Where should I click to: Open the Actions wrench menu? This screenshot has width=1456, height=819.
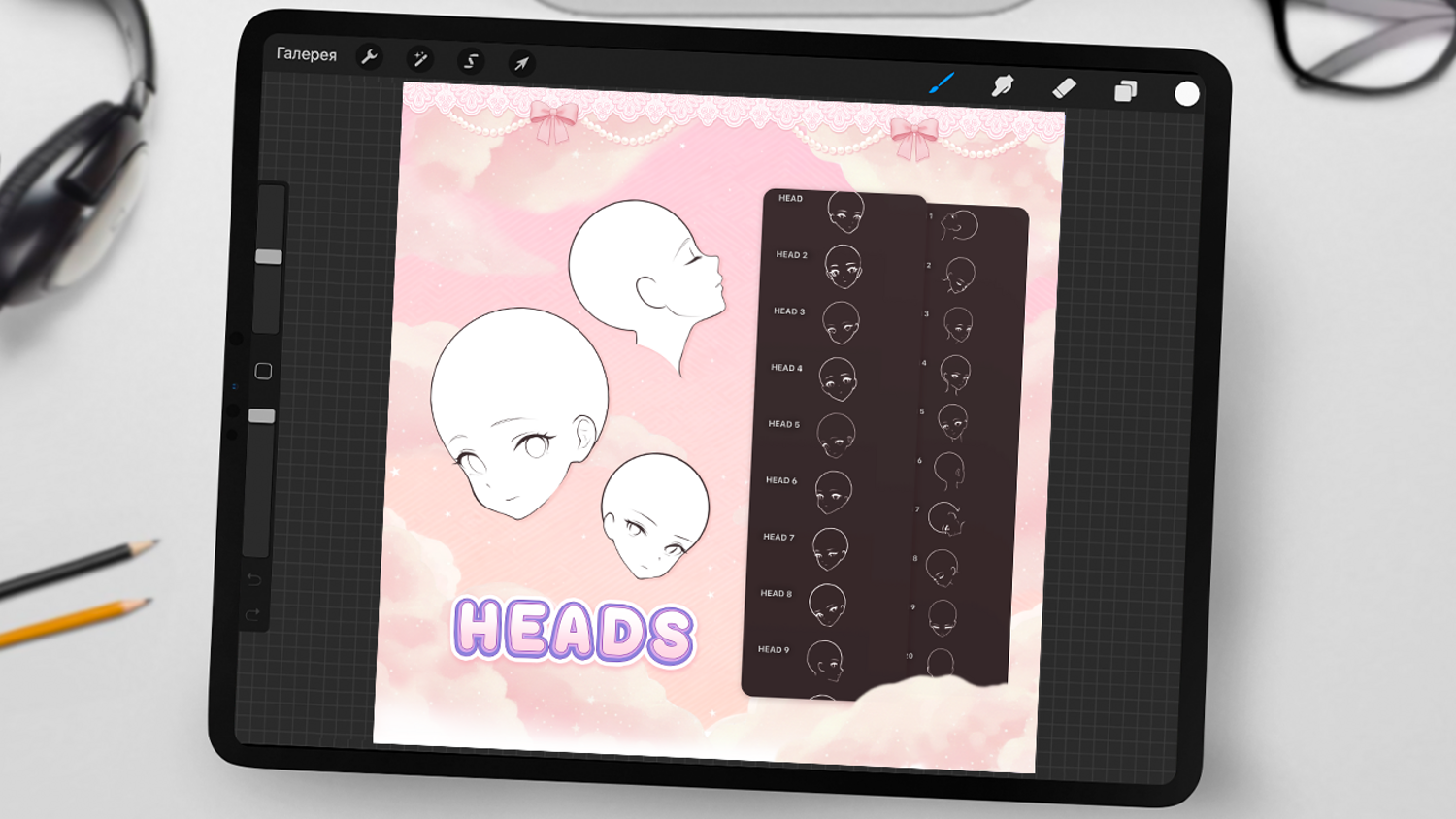coord(369,57)
